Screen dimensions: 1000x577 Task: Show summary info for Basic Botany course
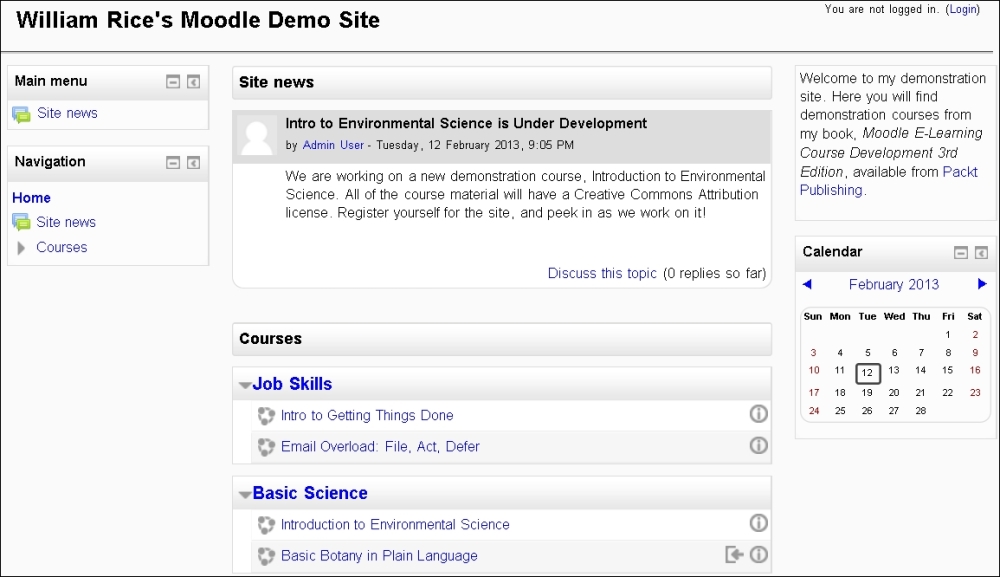(758, 555)
